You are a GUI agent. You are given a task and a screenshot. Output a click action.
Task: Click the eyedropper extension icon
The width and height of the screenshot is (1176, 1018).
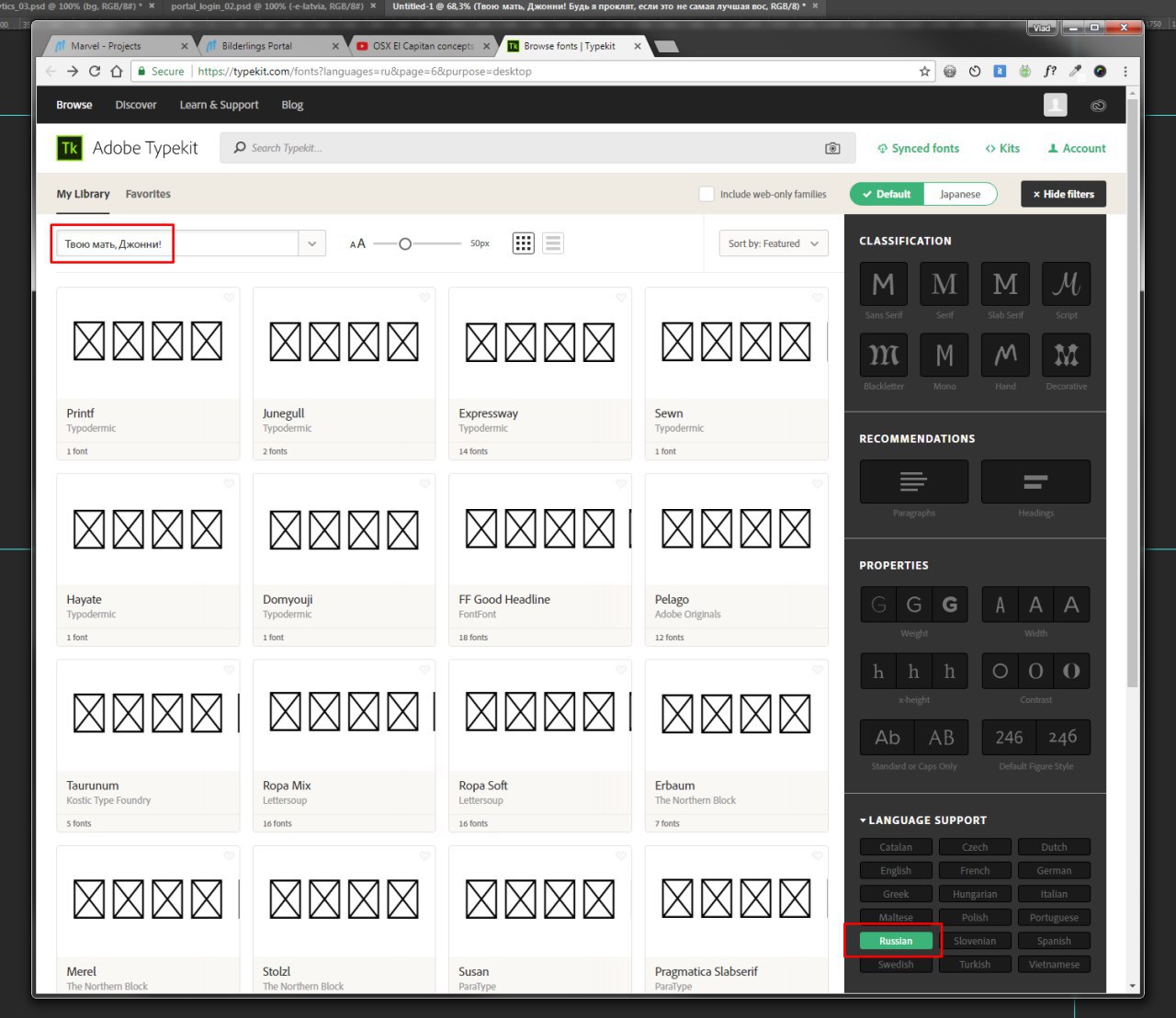1074,71
